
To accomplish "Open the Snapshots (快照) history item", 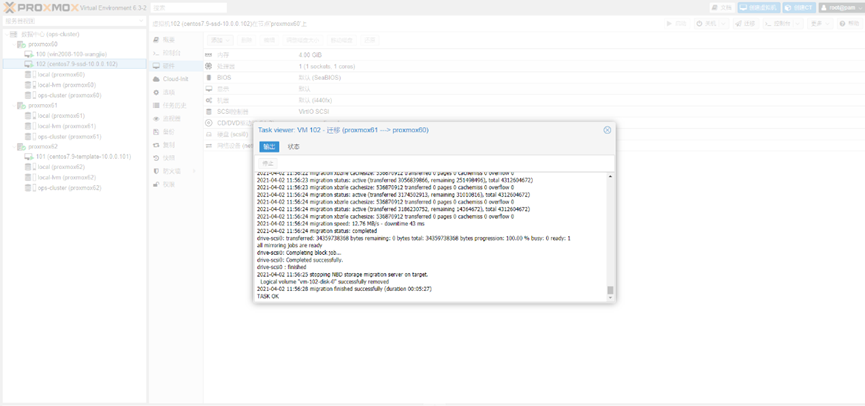I will (x=168, y=158).
